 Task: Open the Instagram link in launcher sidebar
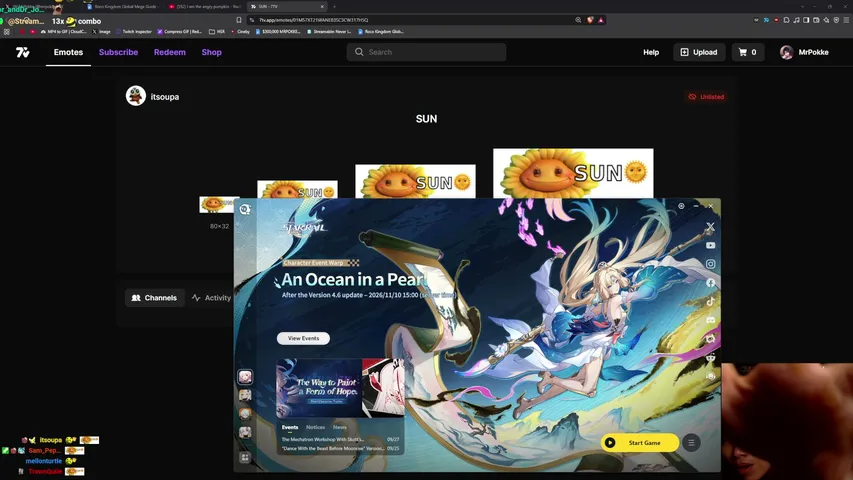(x=710, y=264)
